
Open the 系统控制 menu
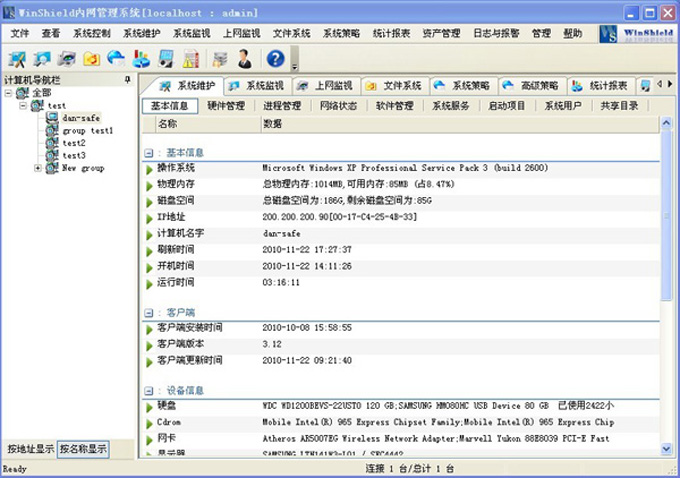coord(92,33)
